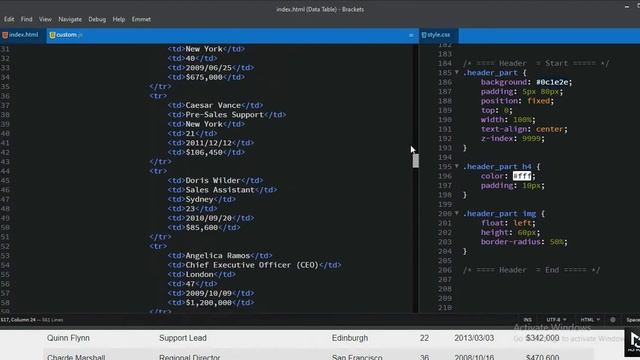Click the #0c1e2e background color value
Screen dimensions: 640x360
[552, 82]
